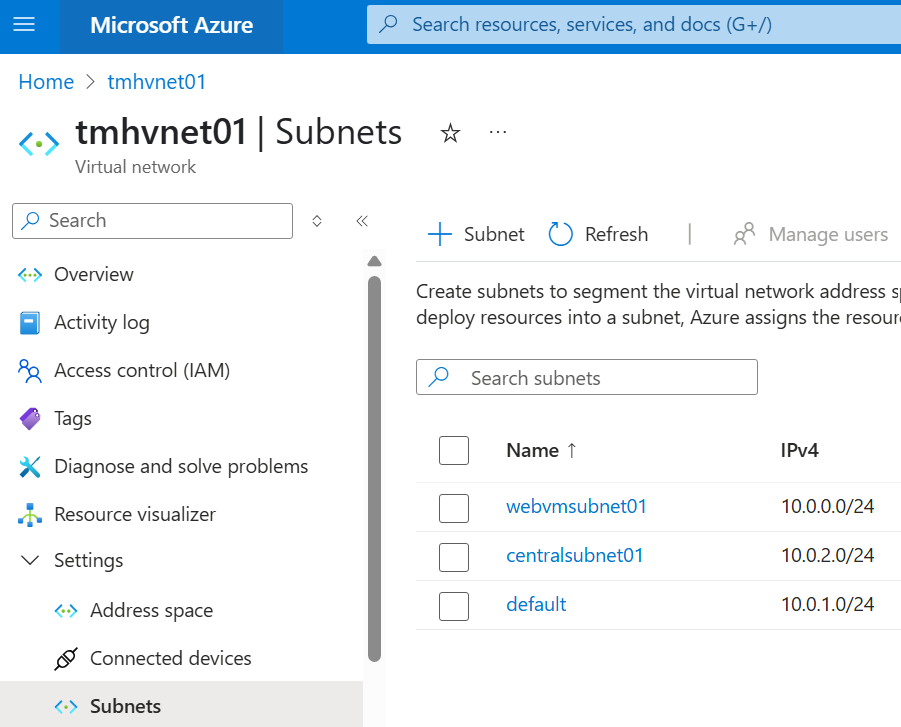Open Access control (IAM) menu item
Image resolution: width=901 pixels, height=727 pixels.
point(141,370)
